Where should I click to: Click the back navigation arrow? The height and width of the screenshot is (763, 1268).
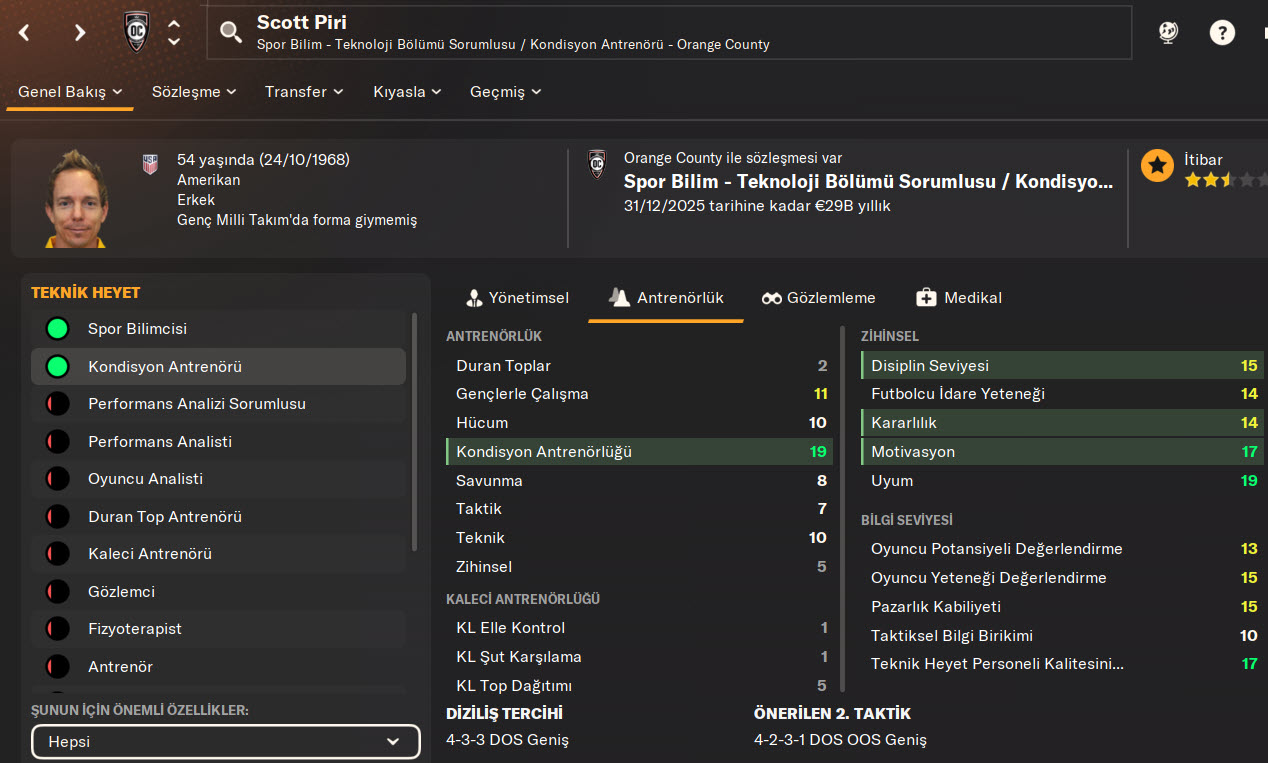click(x=24, y=32)
